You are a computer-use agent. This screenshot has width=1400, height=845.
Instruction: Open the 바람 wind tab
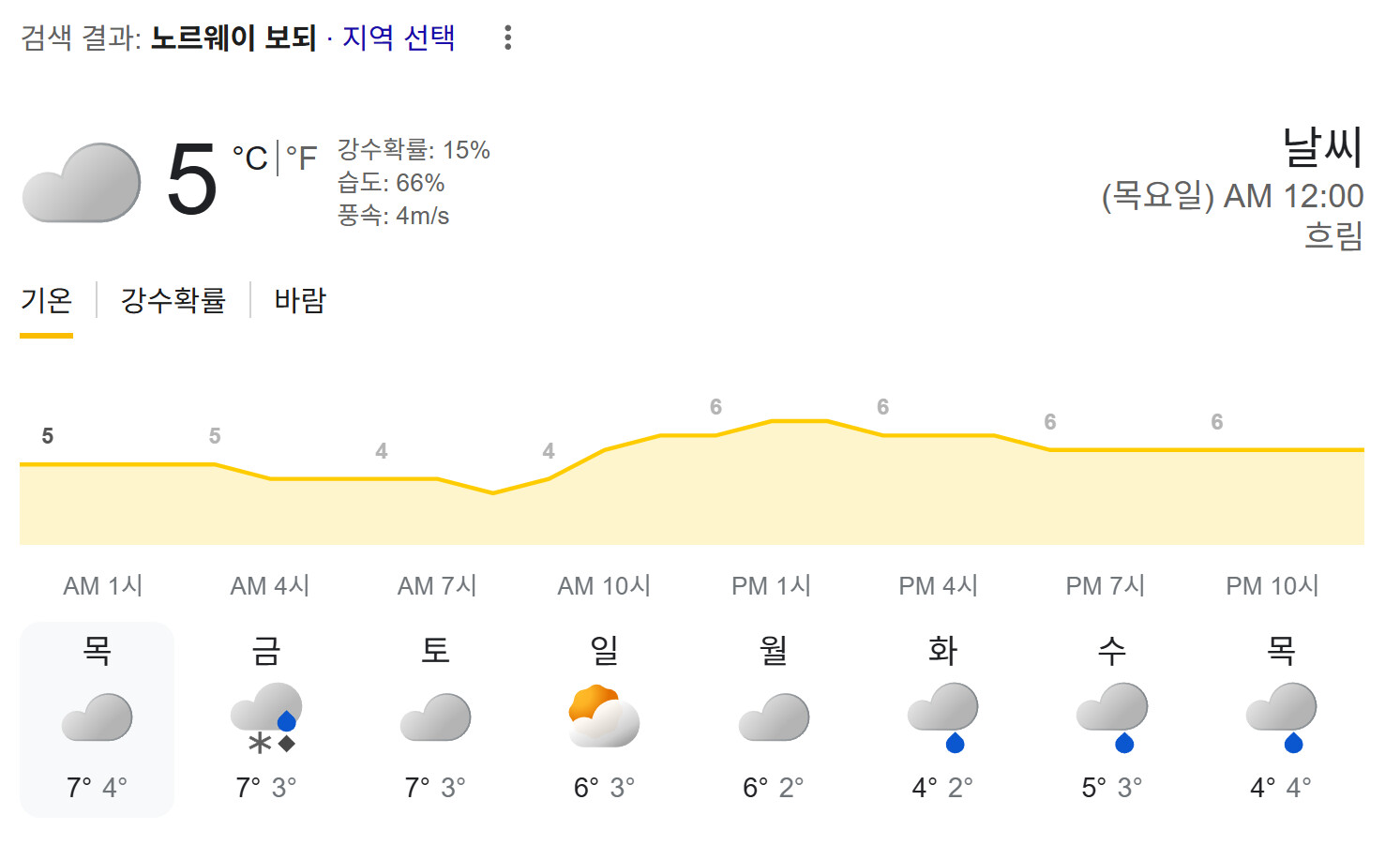coord(300,300)
